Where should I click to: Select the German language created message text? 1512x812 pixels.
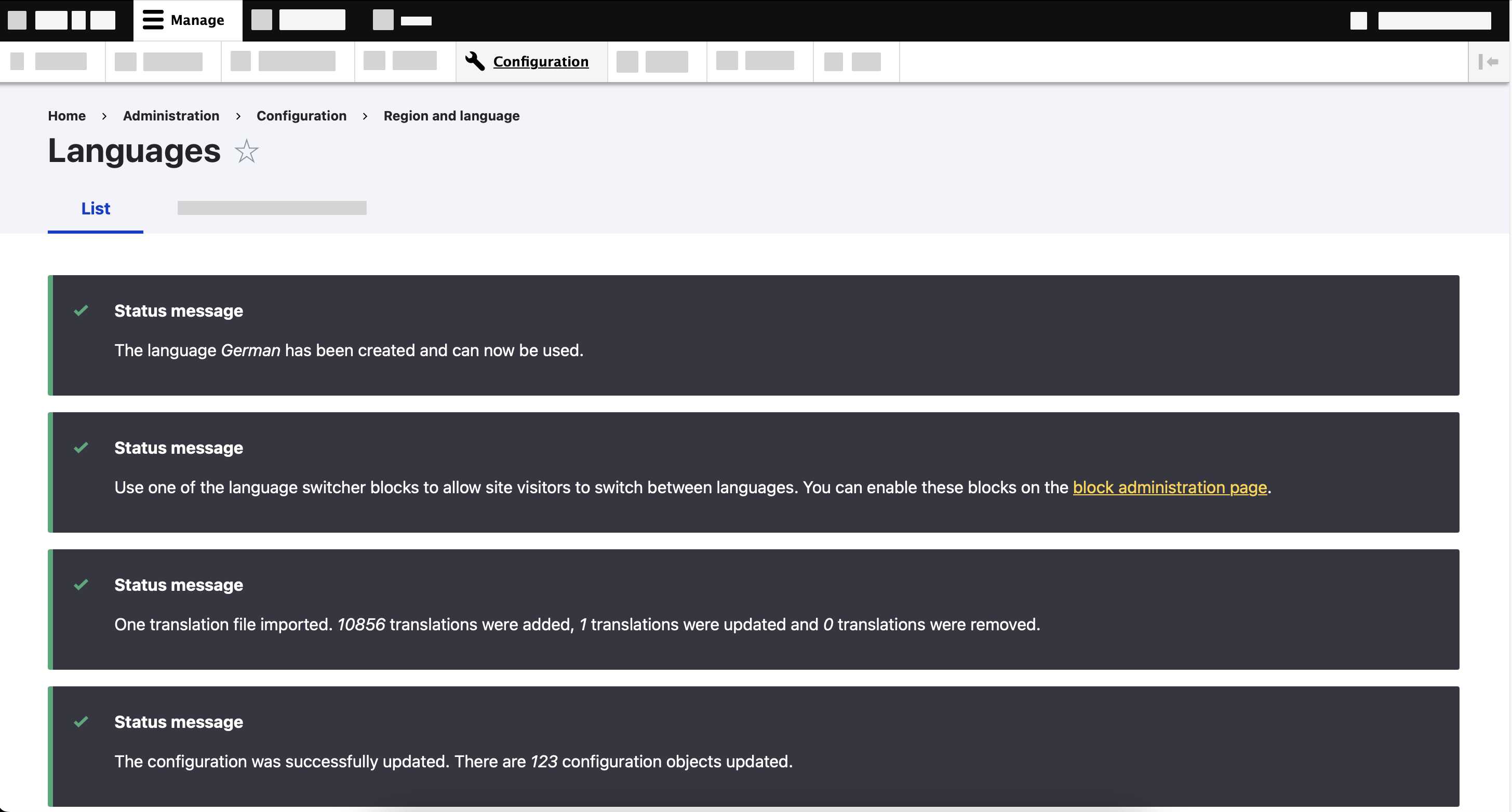[349, 350]
